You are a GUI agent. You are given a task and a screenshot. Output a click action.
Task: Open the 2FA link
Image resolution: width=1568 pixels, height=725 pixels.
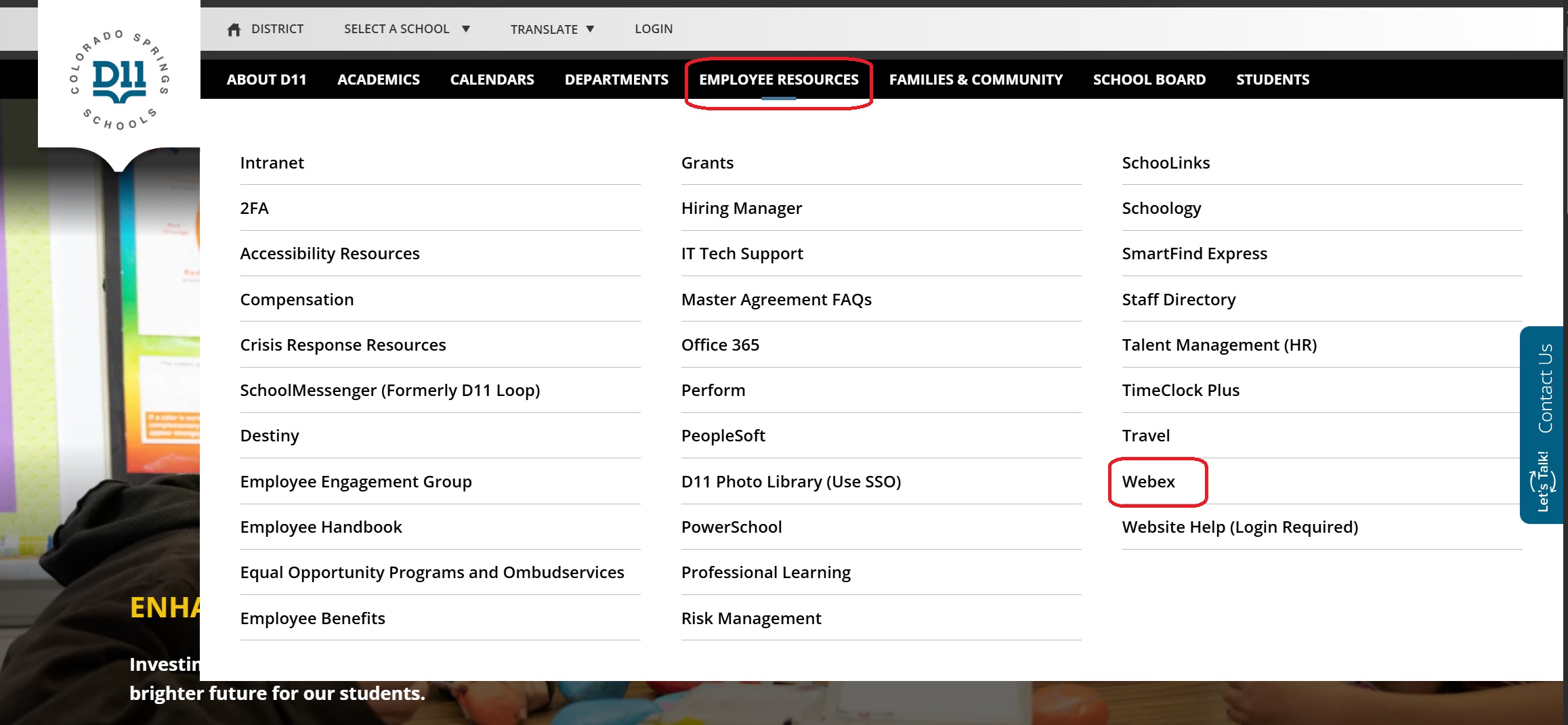[255, 208]
